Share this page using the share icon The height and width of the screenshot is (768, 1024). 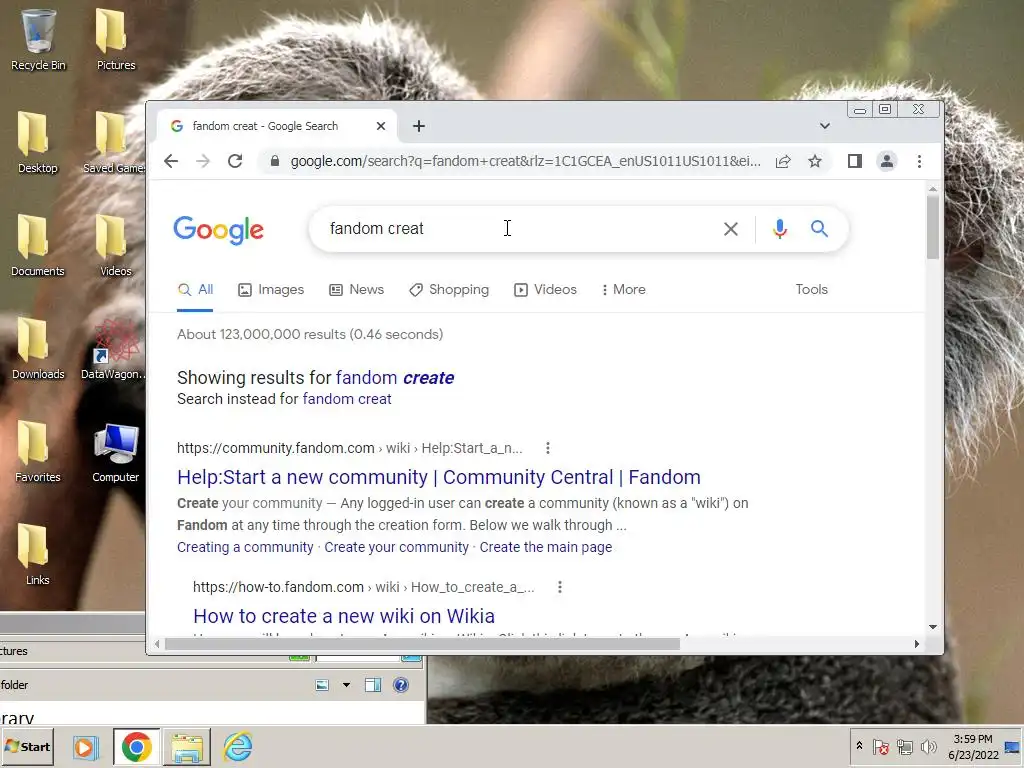pos(783,161)
